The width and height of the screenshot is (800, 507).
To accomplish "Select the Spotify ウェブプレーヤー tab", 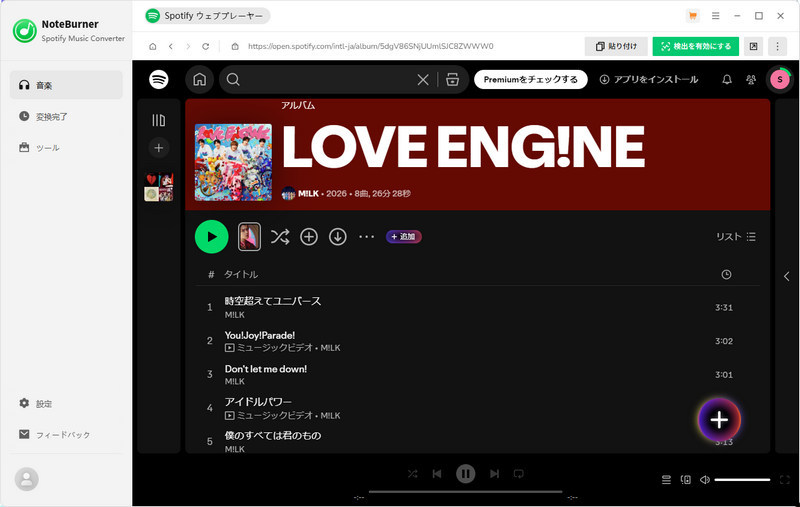I will click(207, 16).
